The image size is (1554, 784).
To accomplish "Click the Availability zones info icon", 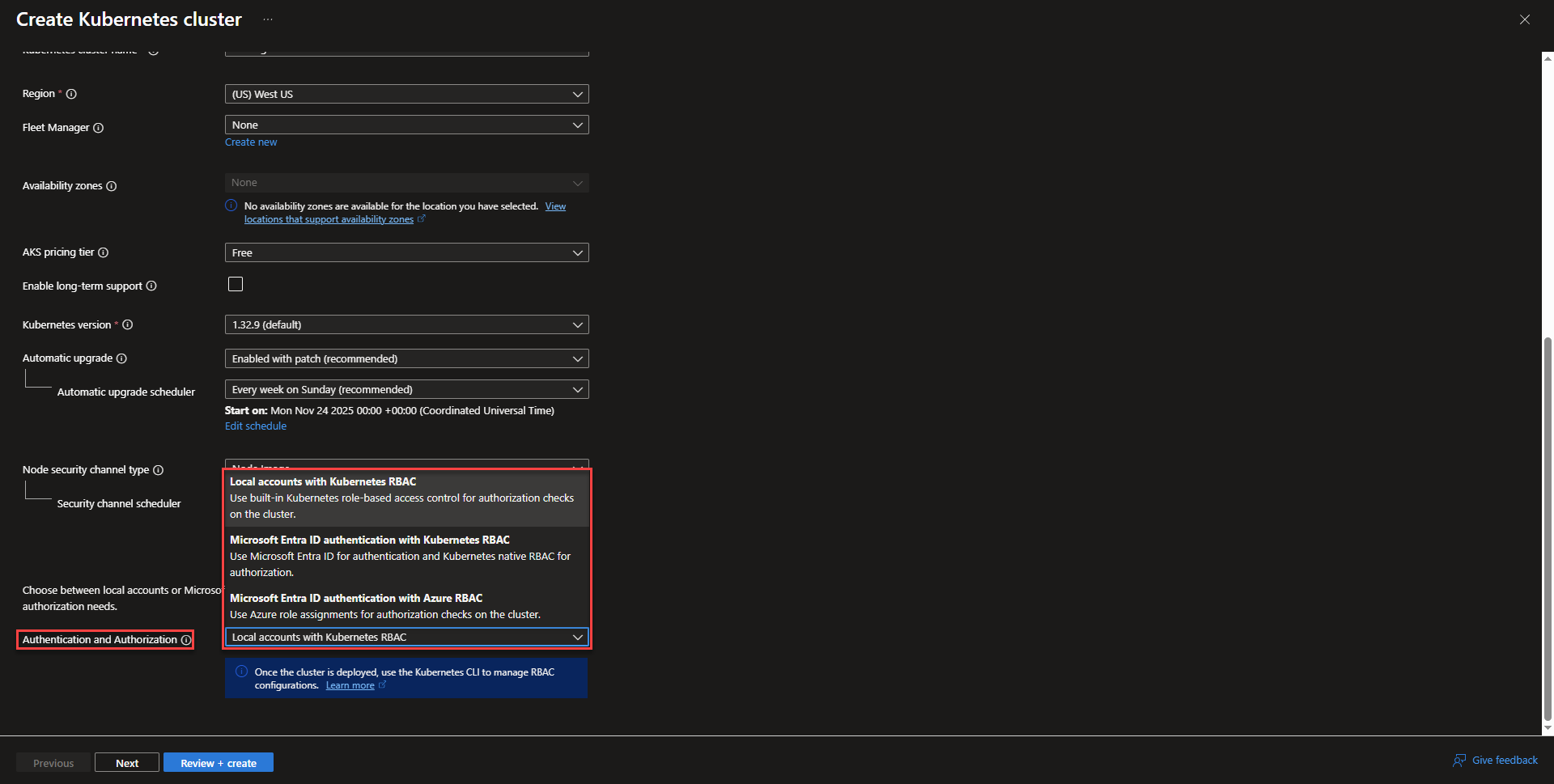I will pos(112,186).
